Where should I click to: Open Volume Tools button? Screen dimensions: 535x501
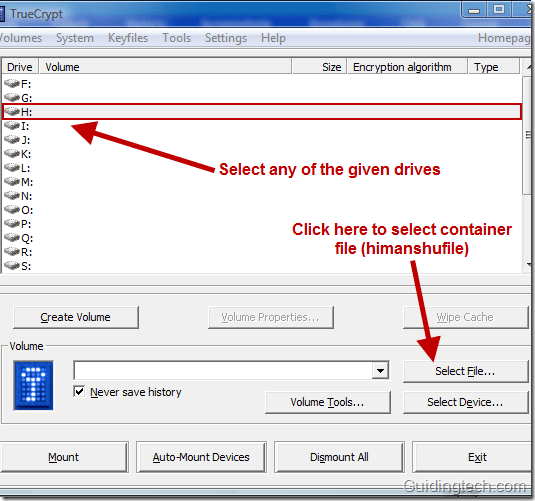(328, 402)
